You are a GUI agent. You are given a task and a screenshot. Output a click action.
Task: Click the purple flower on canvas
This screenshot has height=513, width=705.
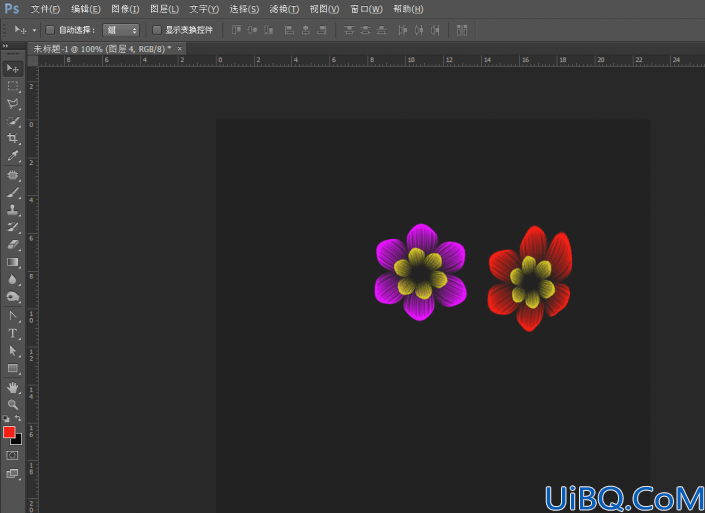[420, 272]
